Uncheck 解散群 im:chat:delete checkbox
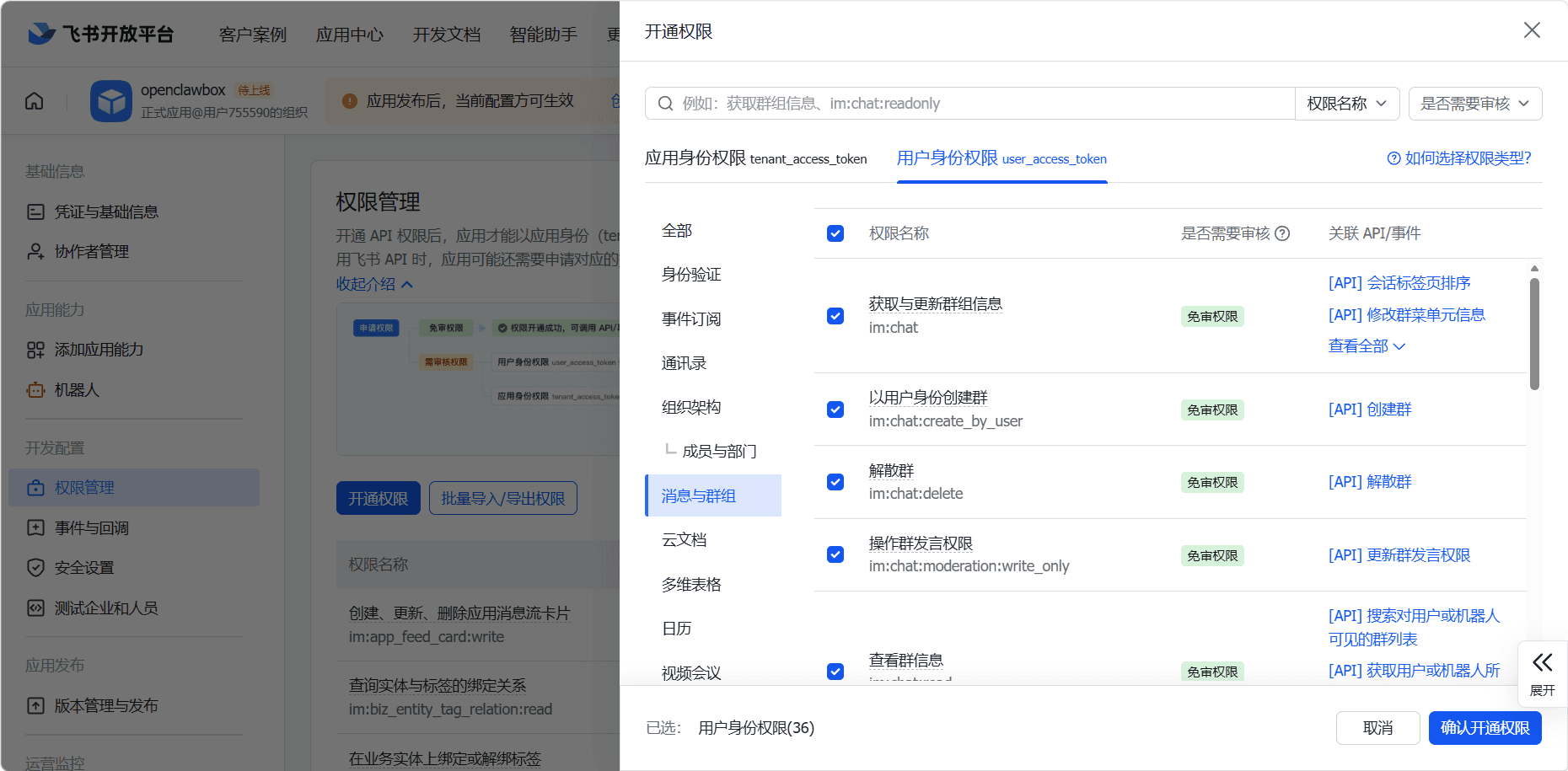This screenshot has height=771, width=1568. (835, 482)
